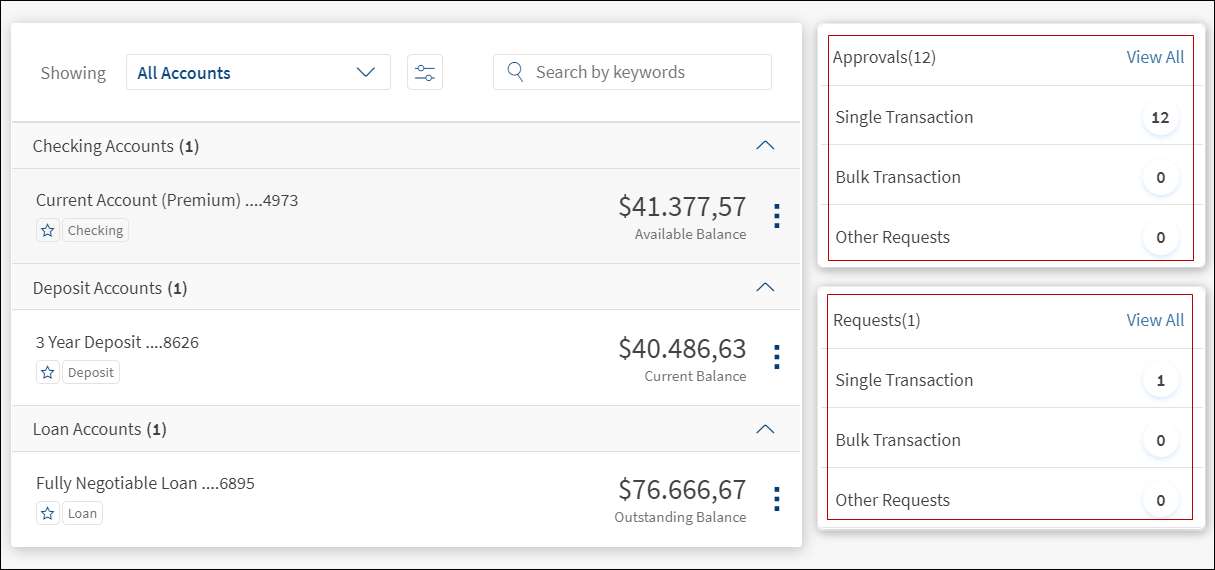Collapse the Checking Accounts section
Viewport: 1215px width, 570px height.
pyautogui.click(x=765, y=146)
